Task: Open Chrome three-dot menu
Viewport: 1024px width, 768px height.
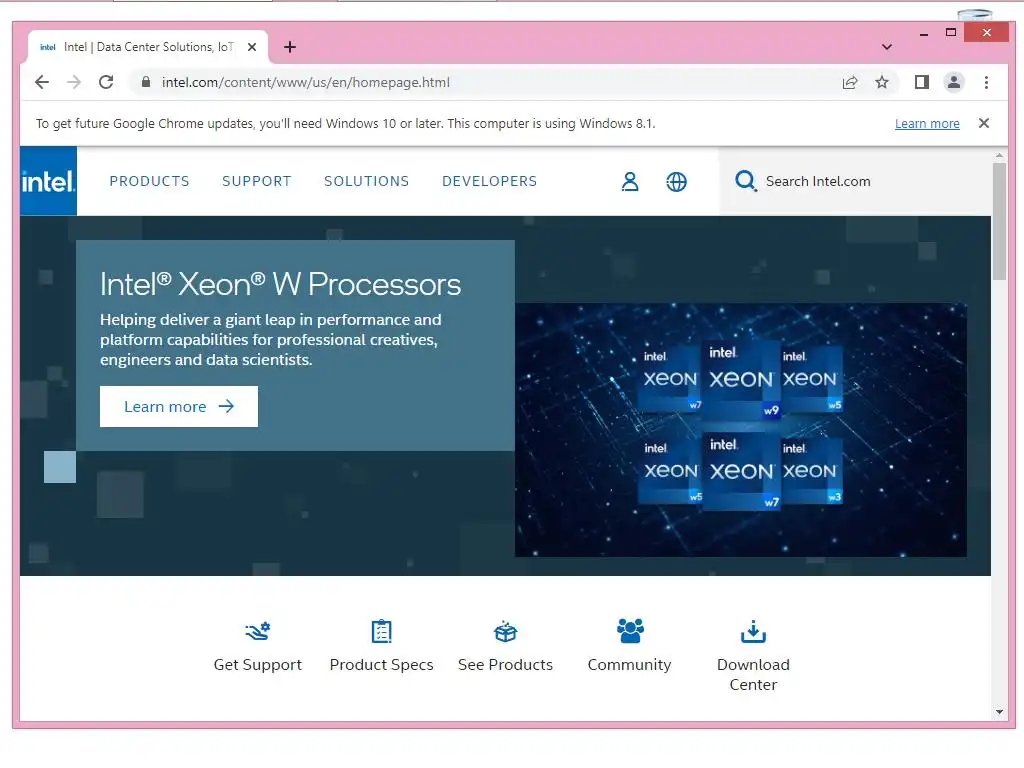Action: pyautogui.click(x=986, y=82)
